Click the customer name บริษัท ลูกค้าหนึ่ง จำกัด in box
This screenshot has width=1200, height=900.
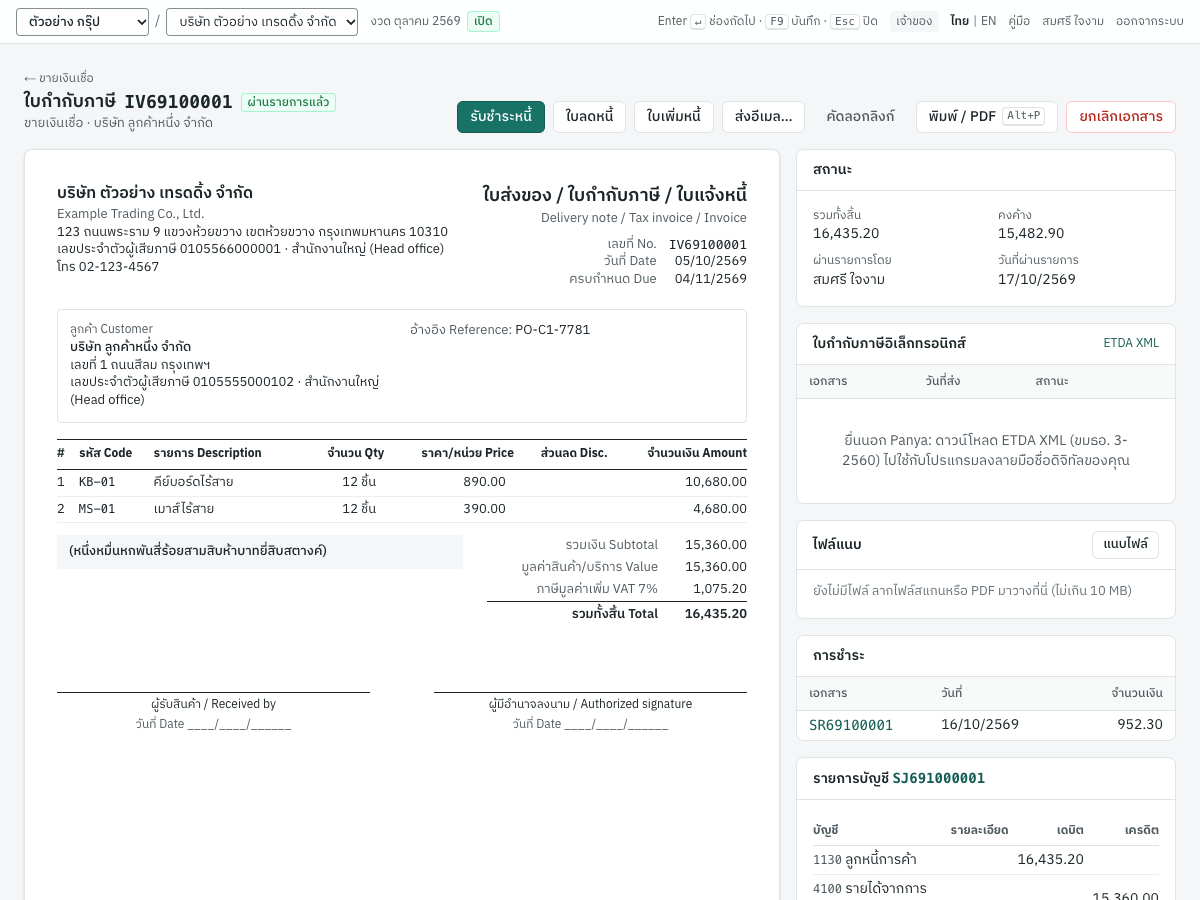[x=131, y=347]
